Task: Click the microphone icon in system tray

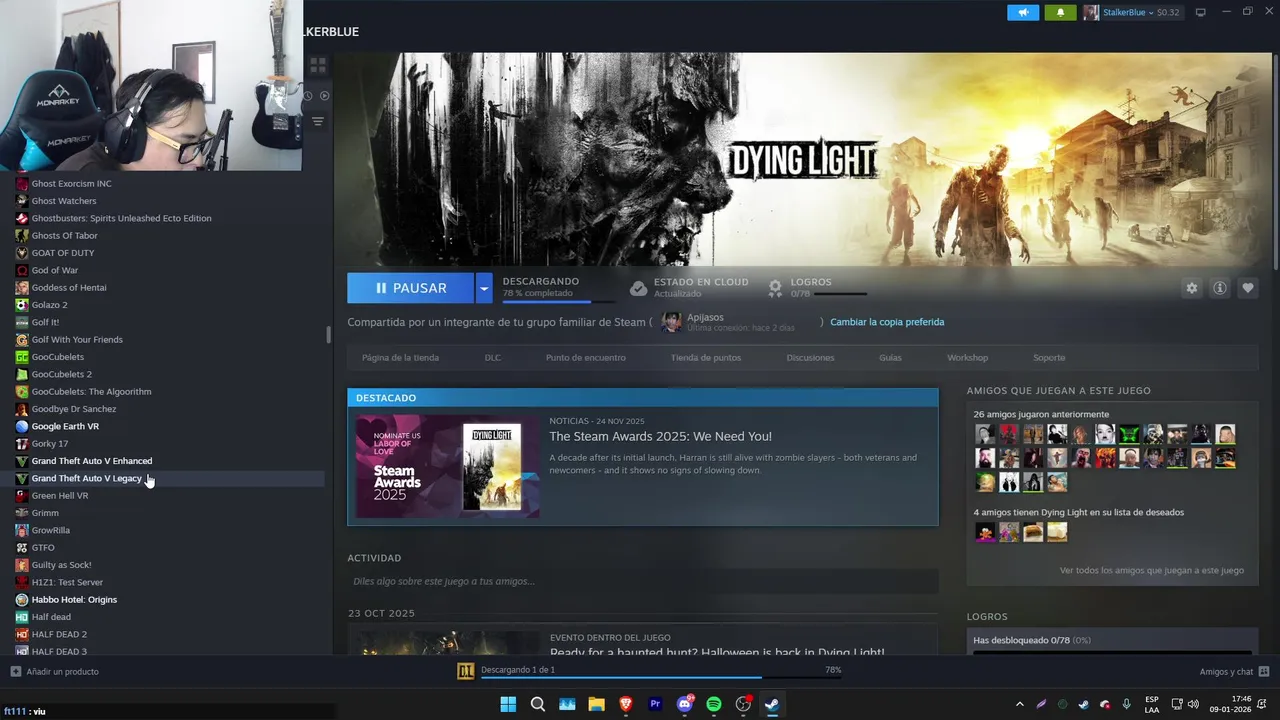Action: (x=1126, y=704)
